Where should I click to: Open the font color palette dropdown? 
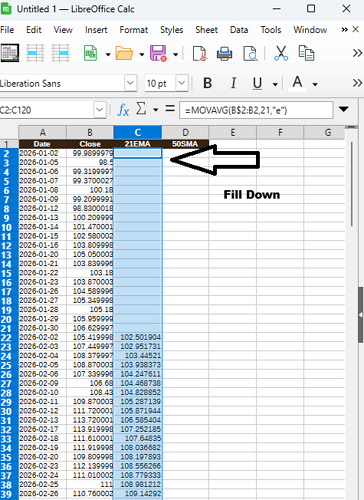pos(315,84)
